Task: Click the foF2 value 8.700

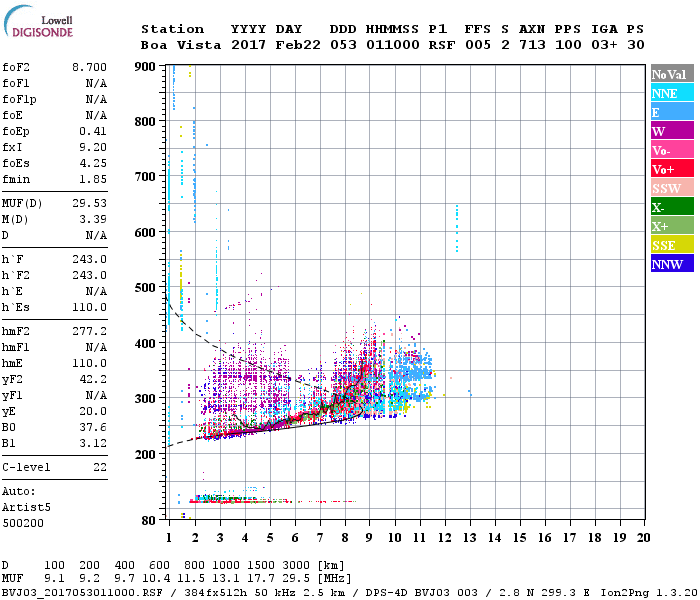Action: click(89, 67)
